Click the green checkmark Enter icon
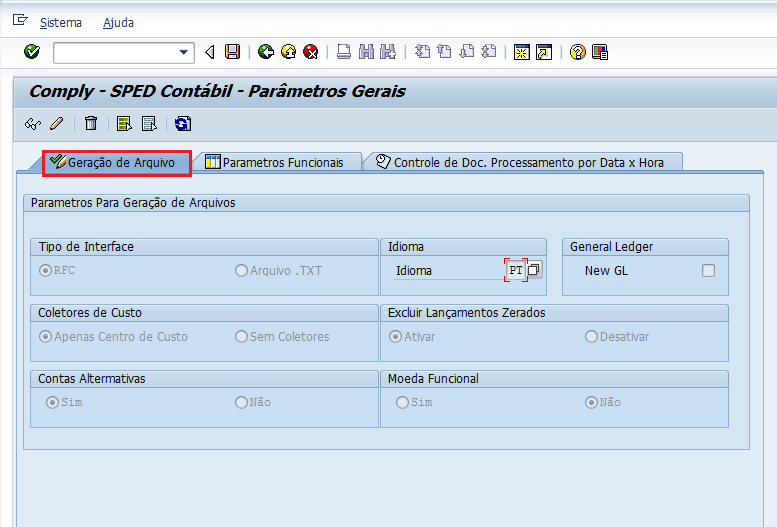Screen dimensions: 777x527 point(32,52)
